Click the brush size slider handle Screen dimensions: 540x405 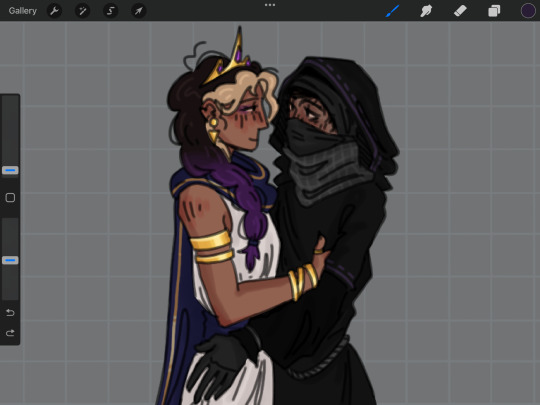pos(10,170)
